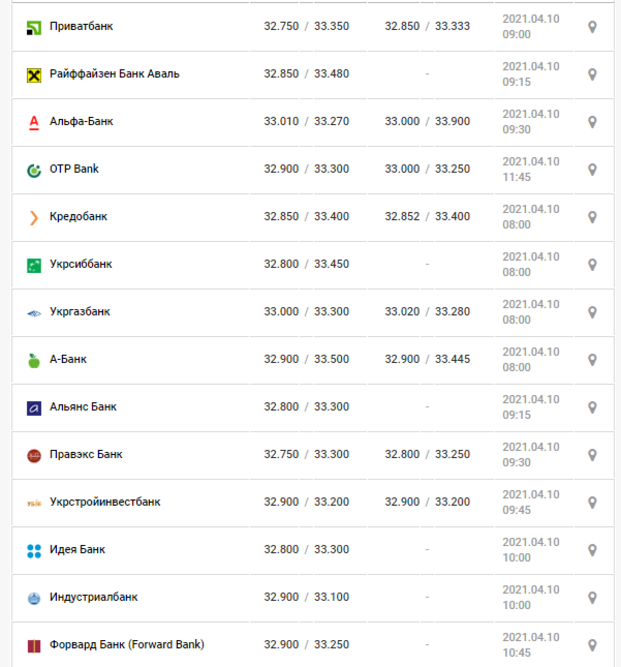Viewport: 621px width, 667px height.
Task: Open map pin for Укрсиббанк row
Action: [x=592, y=265]
